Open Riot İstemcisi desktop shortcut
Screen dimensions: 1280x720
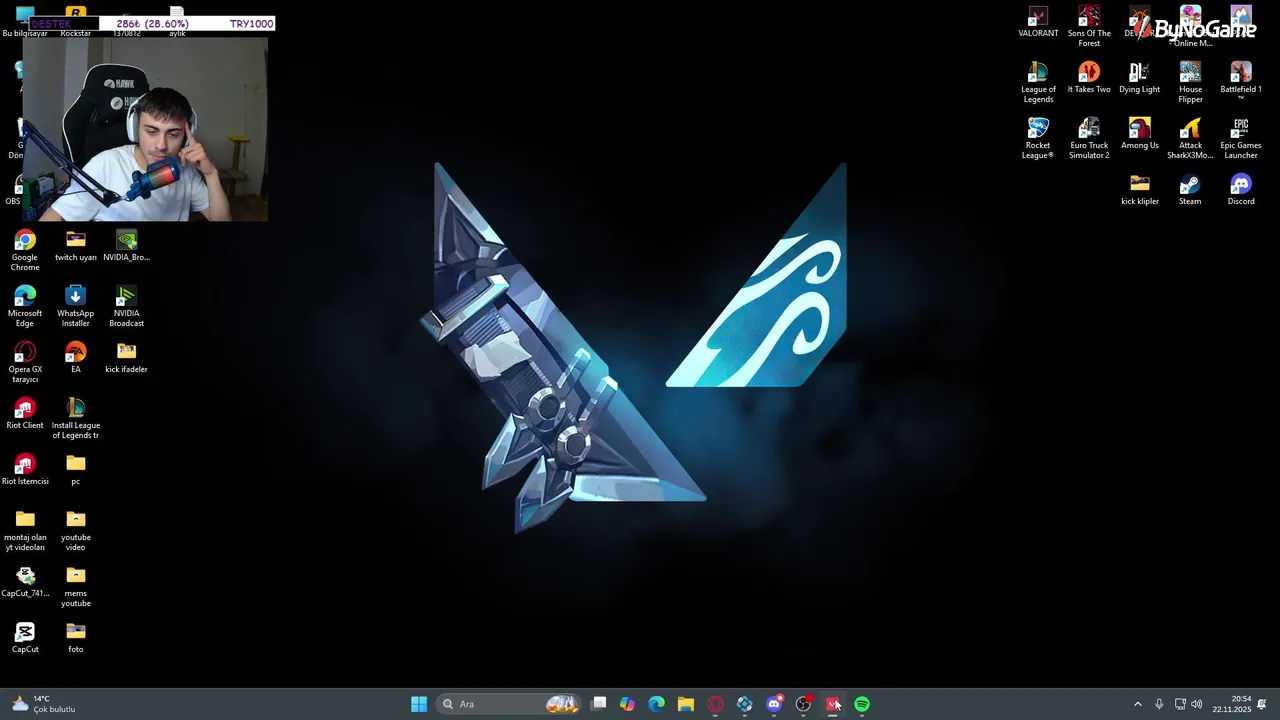[x=25, y=470]
